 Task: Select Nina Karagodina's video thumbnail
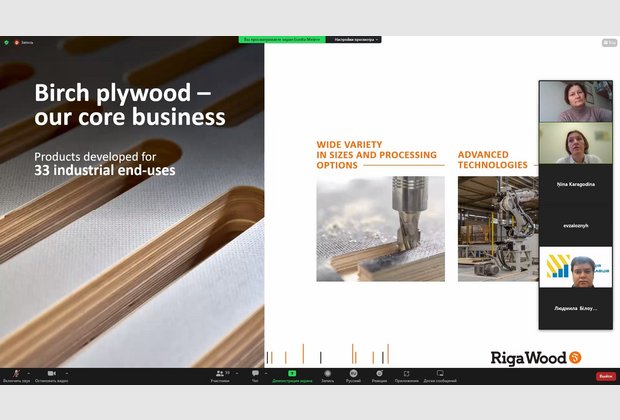pyautogui.click(x=575, y=146)
